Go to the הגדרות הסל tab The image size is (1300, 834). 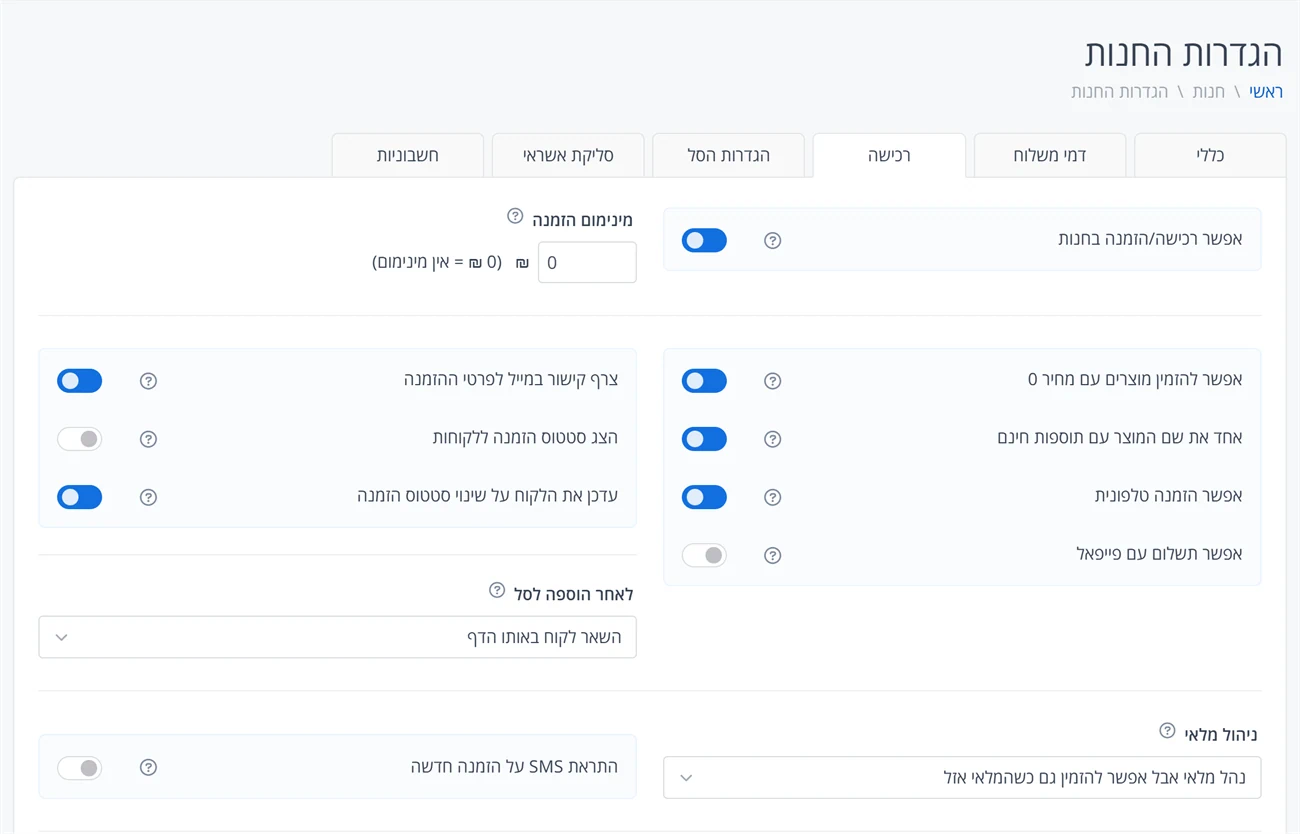[728, 155]
